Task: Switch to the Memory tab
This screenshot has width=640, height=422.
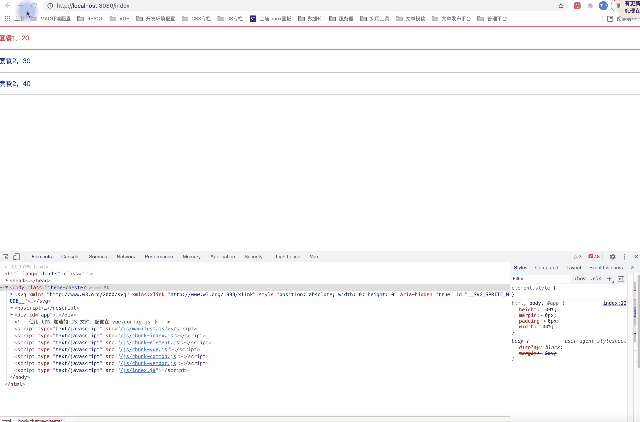Action: [x=191, y=257]
